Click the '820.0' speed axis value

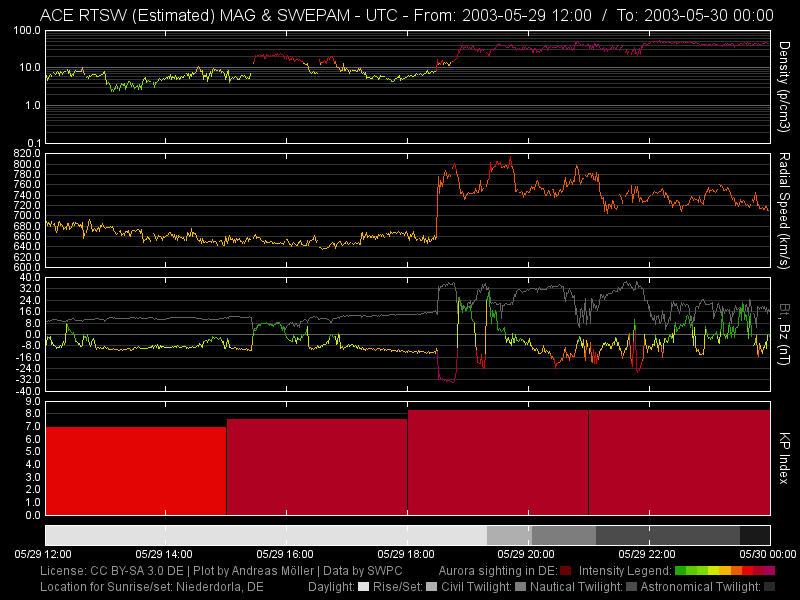tap(27, 154)
